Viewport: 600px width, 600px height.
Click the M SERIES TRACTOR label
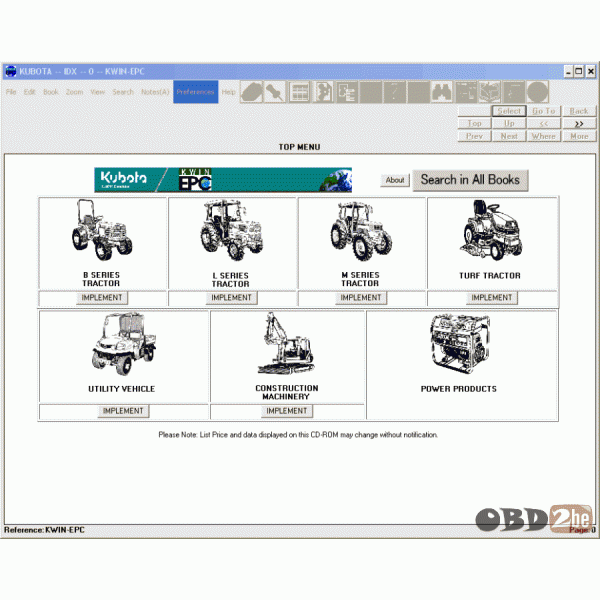[360, 279]
